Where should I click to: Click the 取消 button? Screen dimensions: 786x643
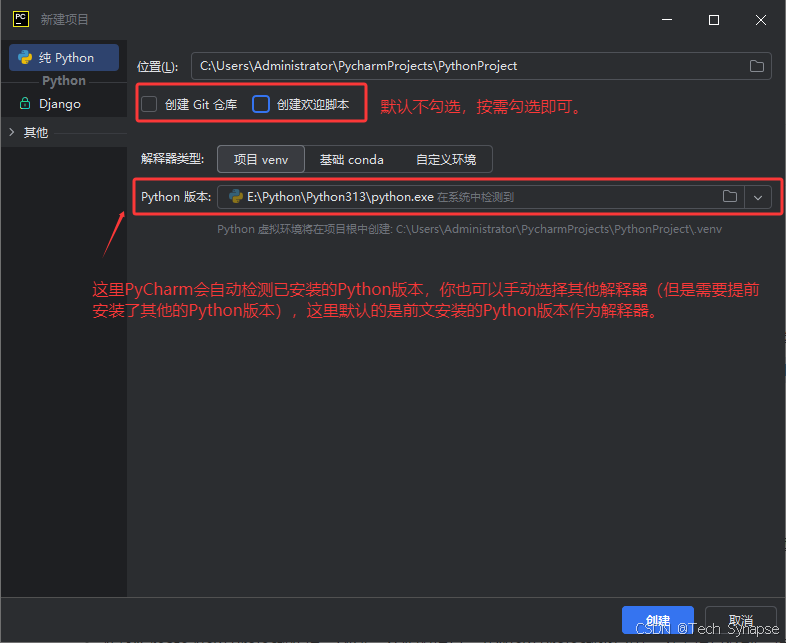pos(740,620)
